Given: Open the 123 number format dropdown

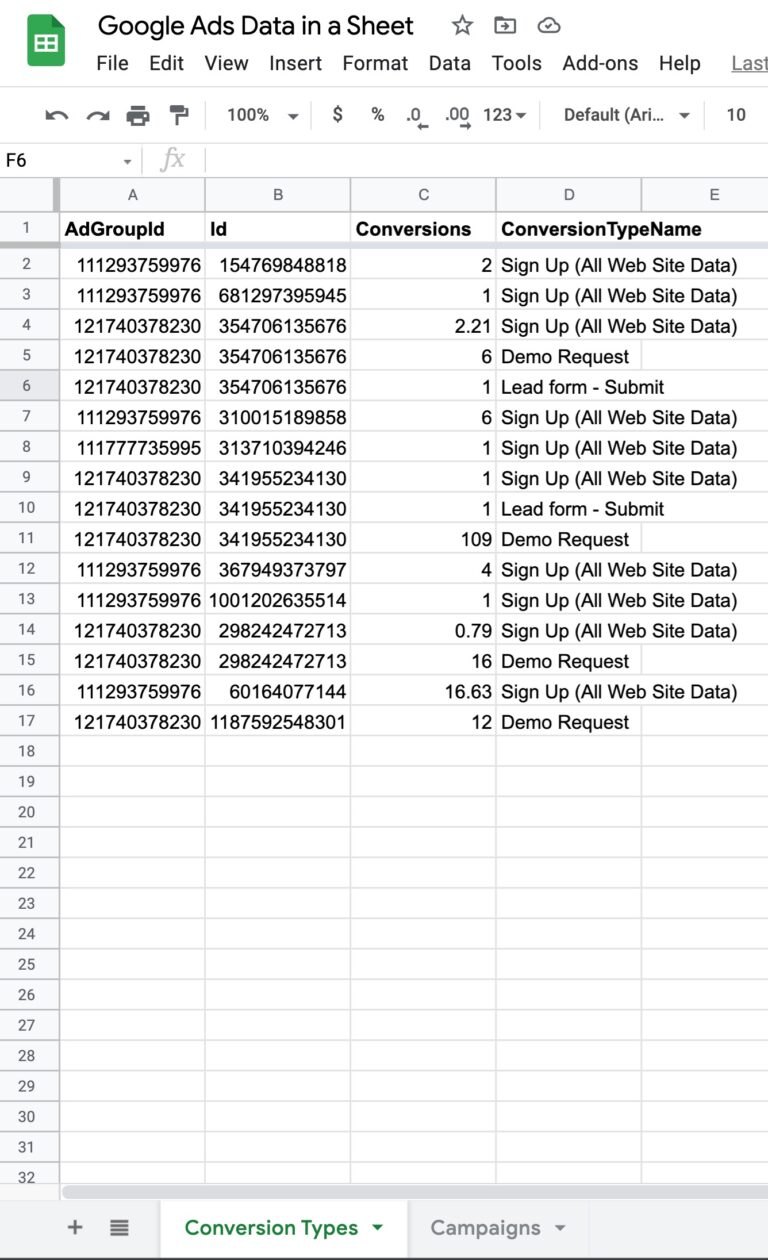Looking at the screenshot, I should click(502, 115).
